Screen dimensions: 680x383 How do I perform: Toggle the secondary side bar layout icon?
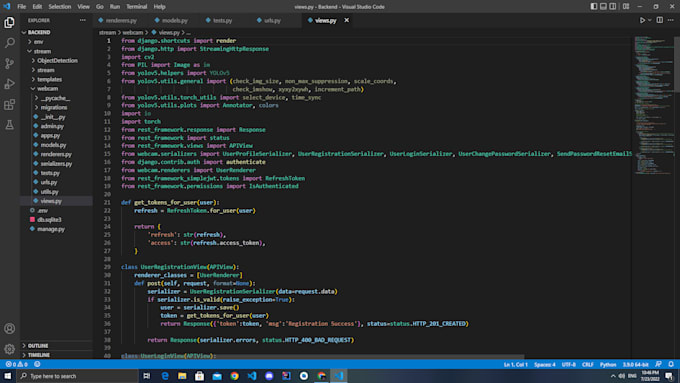pyautogui.click(x=613, y=7)
